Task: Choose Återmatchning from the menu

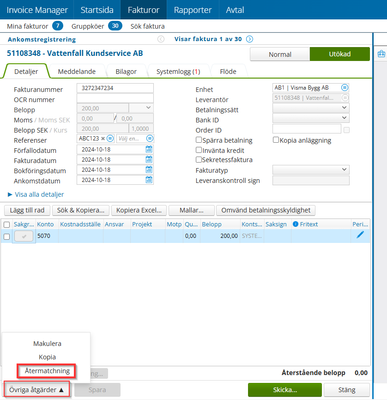Action: pos(47,371)
